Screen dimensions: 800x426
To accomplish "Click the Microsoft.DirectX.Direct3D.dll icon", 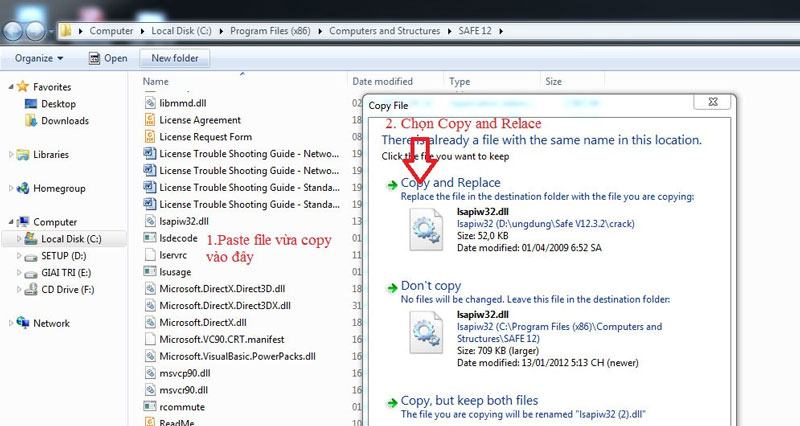I will coord(150,288).
